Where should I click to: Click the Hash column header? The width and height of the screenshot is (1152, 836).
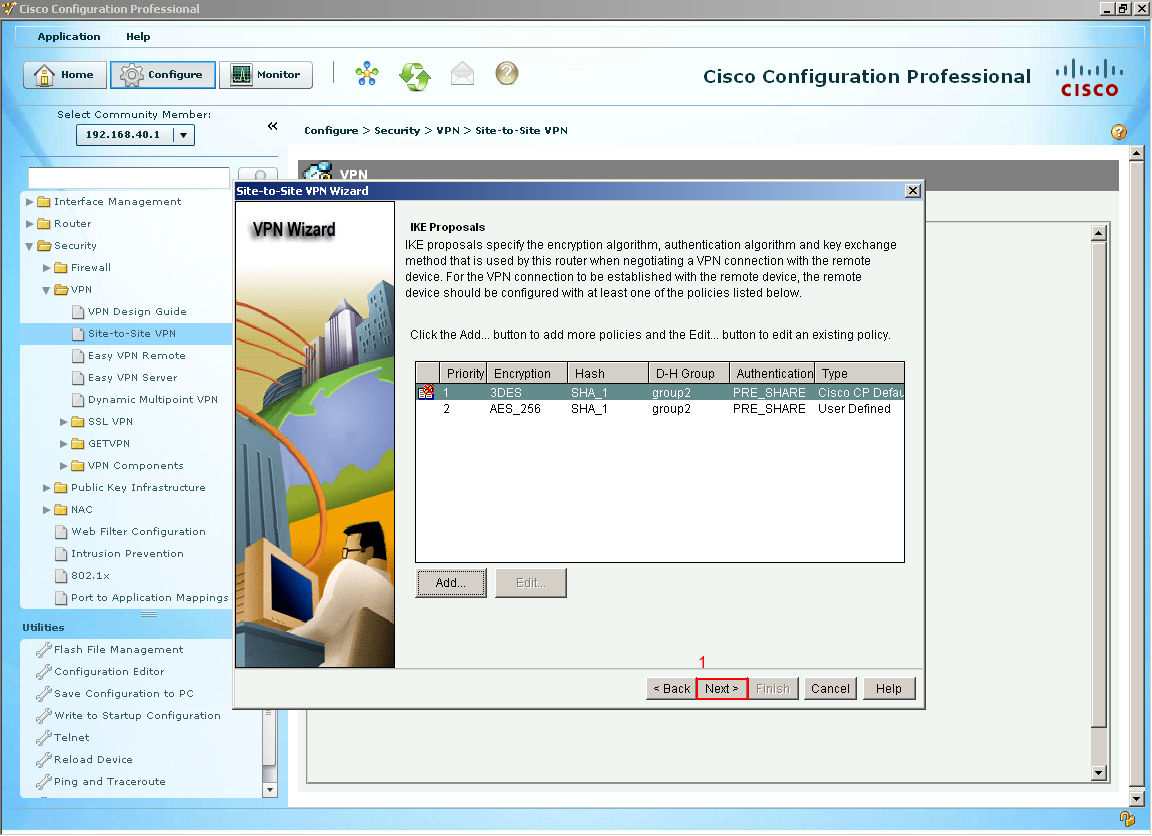point(608,374)
